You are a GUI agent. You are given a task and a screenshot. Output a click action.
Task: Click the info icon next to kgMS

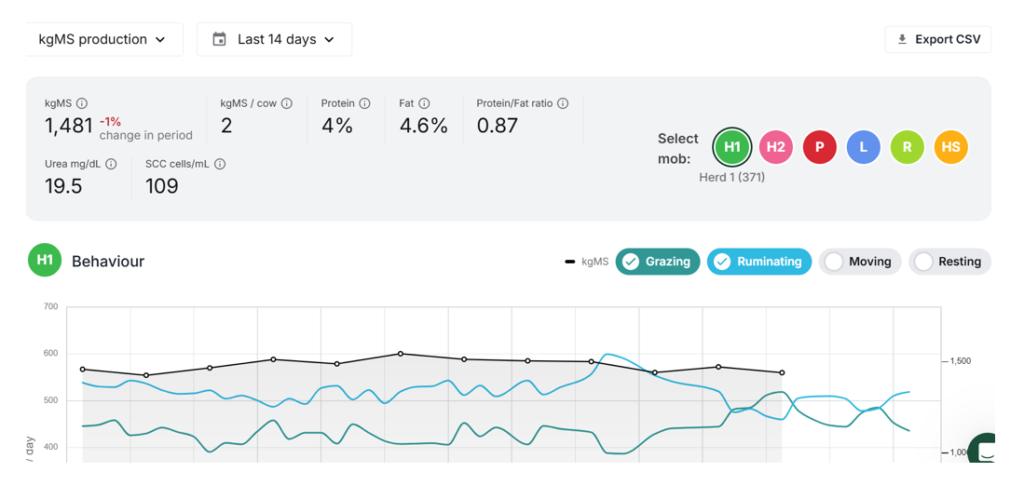pos(82,103)
